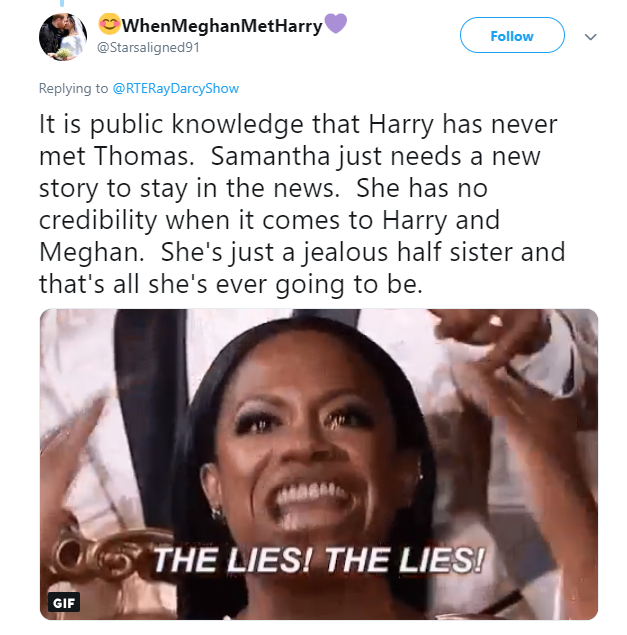The height and width of the screenshot is (635, 627).
Task: Follow the WhenMeghanMetHarry account
Action: coord(512,35)
